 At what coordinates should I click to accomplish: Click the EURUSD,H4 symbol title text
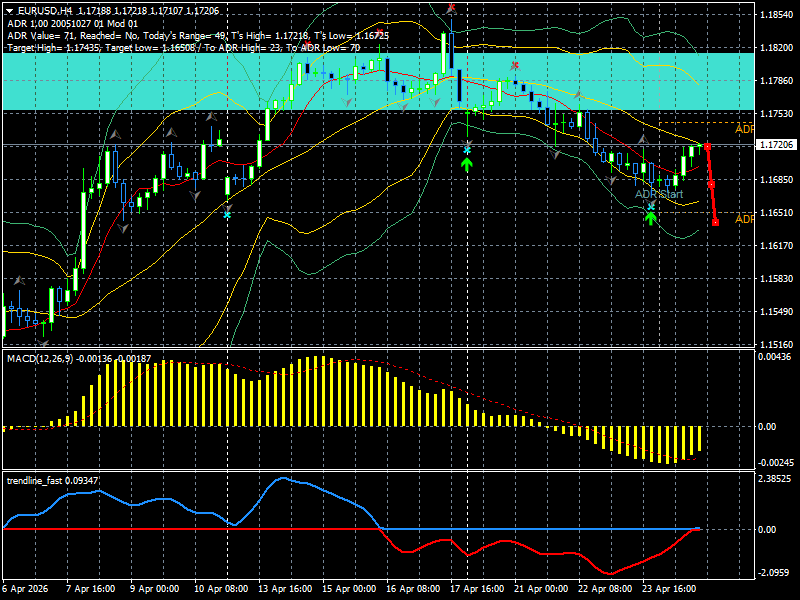coord(44,11)
